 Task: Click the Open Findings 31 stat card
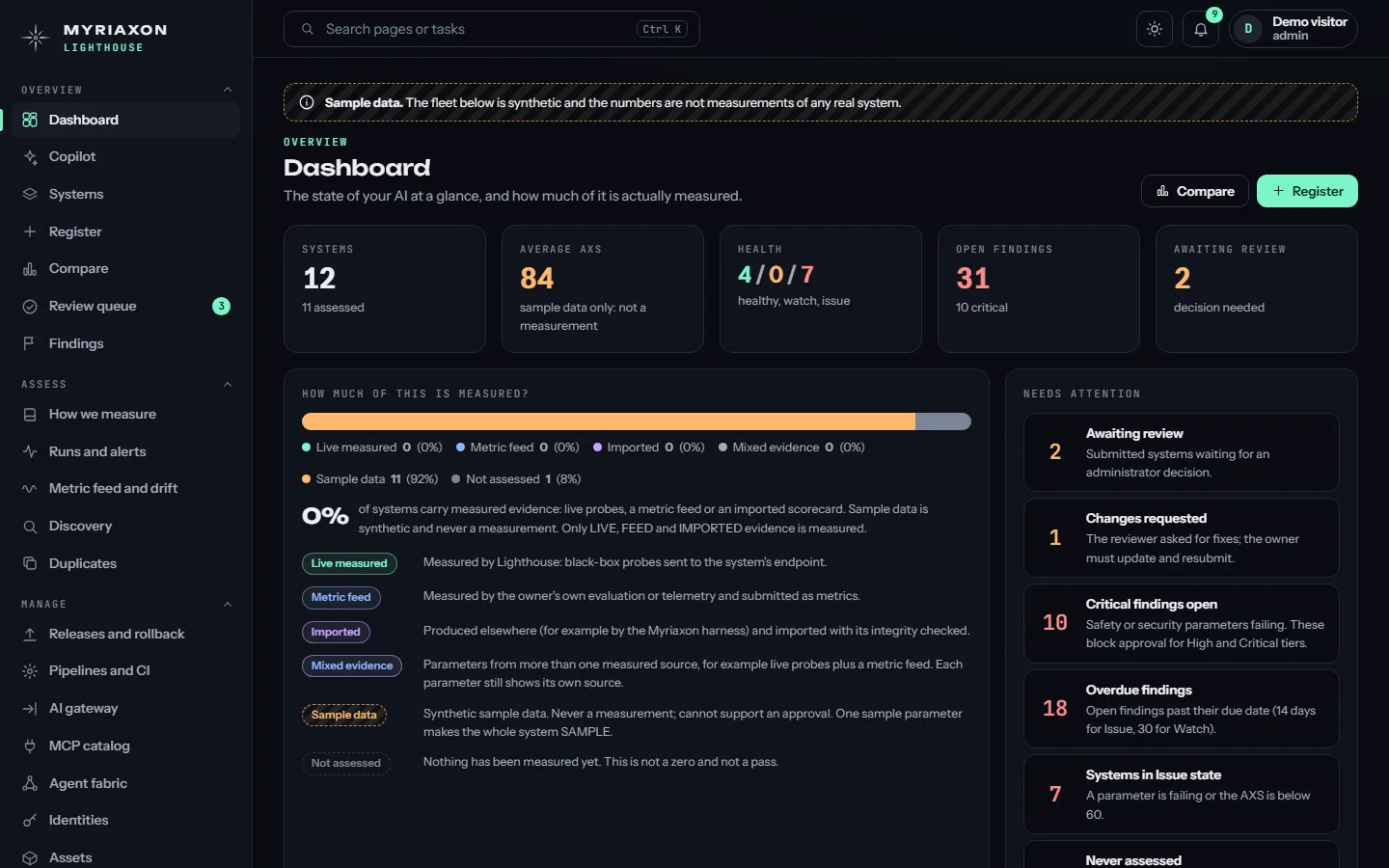(x=1039, y=288)
